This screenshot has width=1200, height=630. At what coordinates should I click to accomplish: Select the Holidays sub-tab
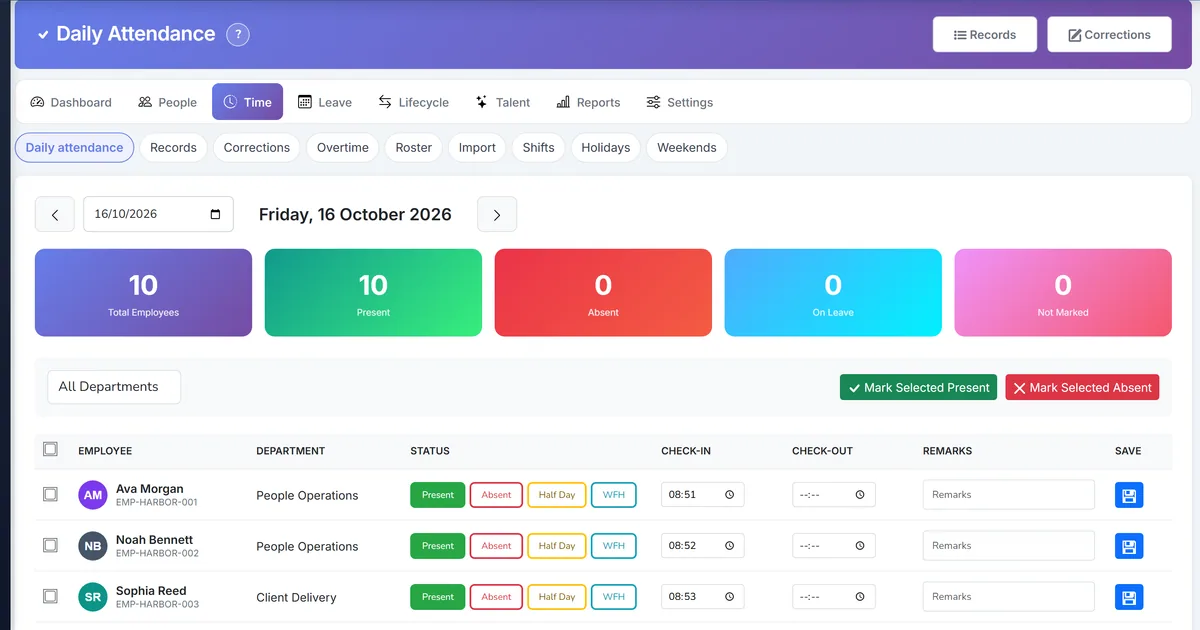tap(606, 147)
